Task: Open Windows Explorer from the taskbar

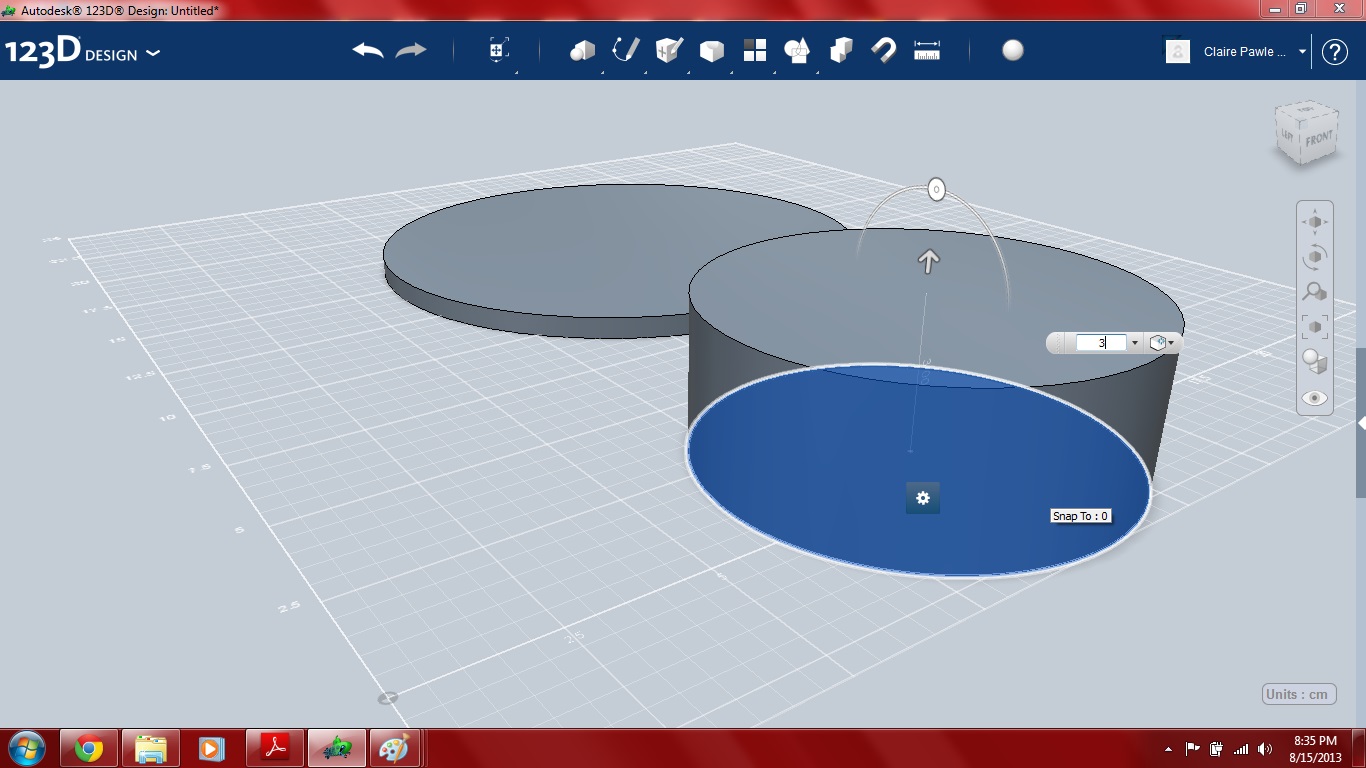Action: (x=151, y=748)
